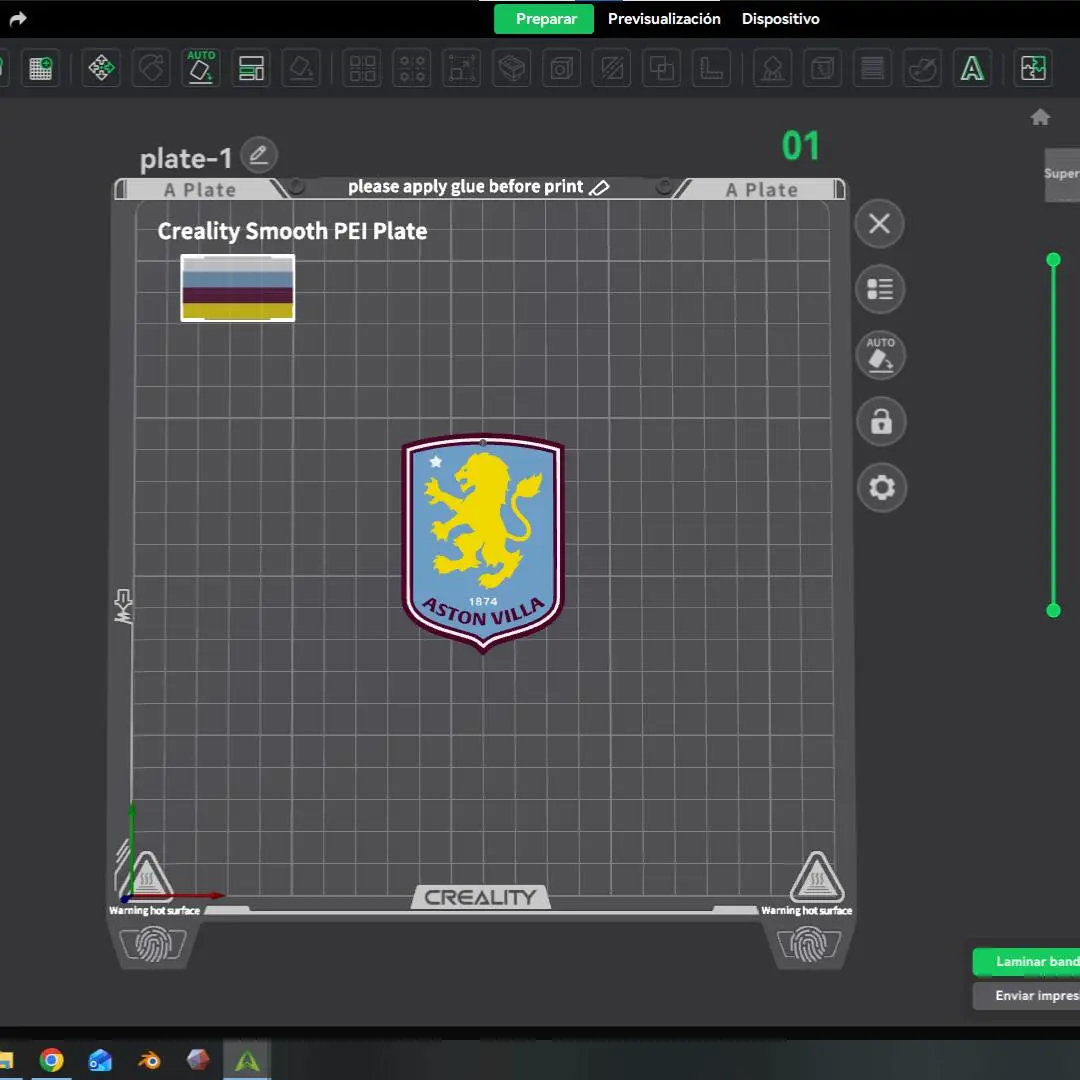Auto orient objects on this plate
This screenshot has height=1080, width=1080.
point(880,355)
